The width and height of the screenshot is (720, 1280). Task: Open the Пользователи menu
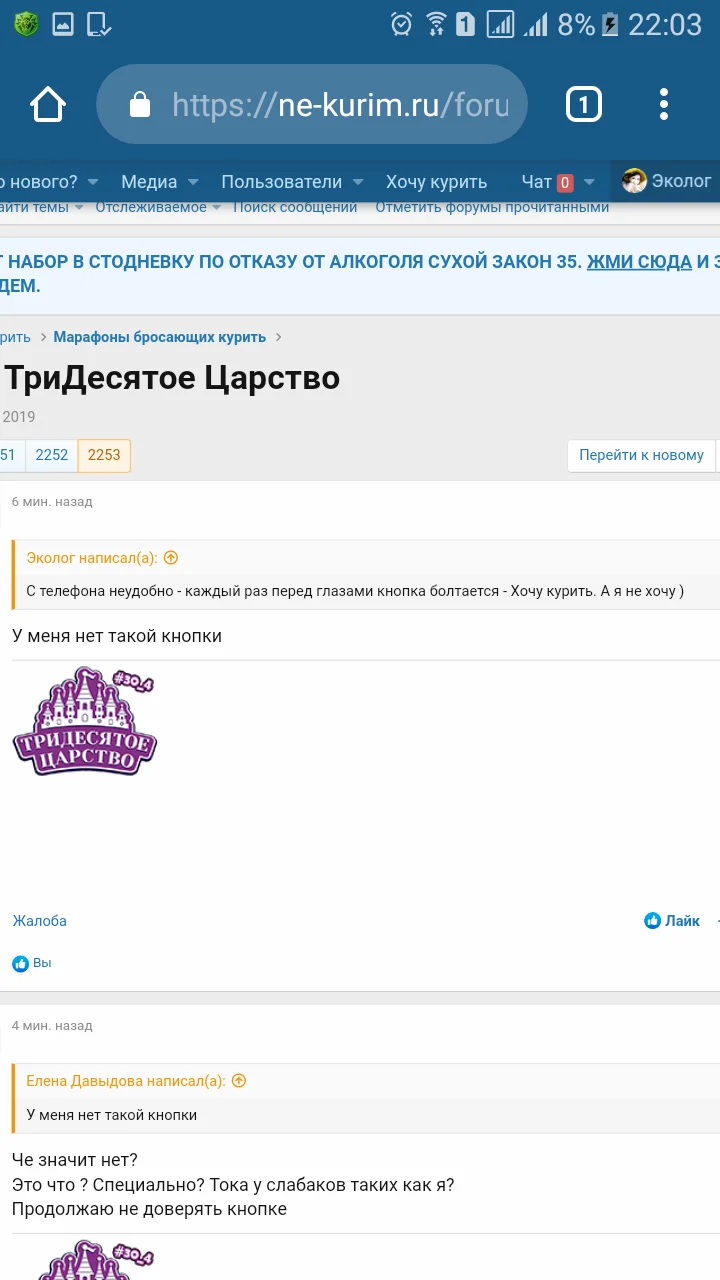tap(281, 182)
